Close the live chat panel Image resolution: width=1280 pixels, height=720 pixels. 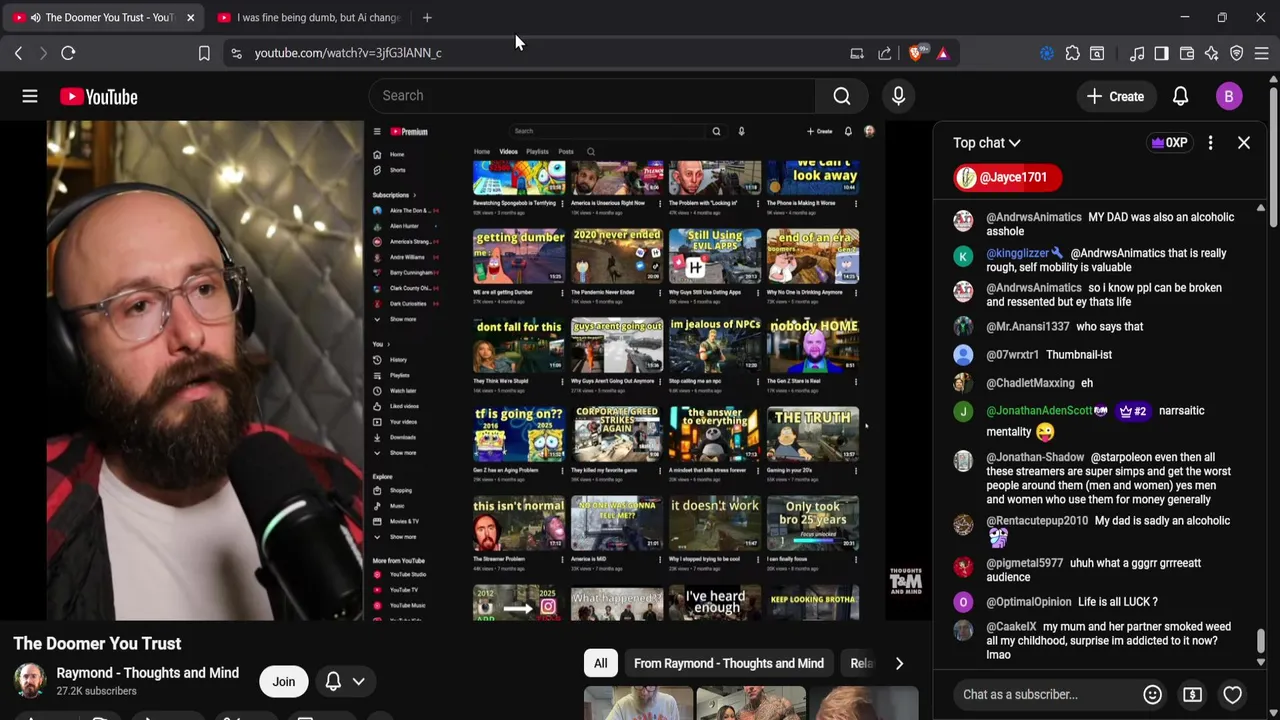1244,143
